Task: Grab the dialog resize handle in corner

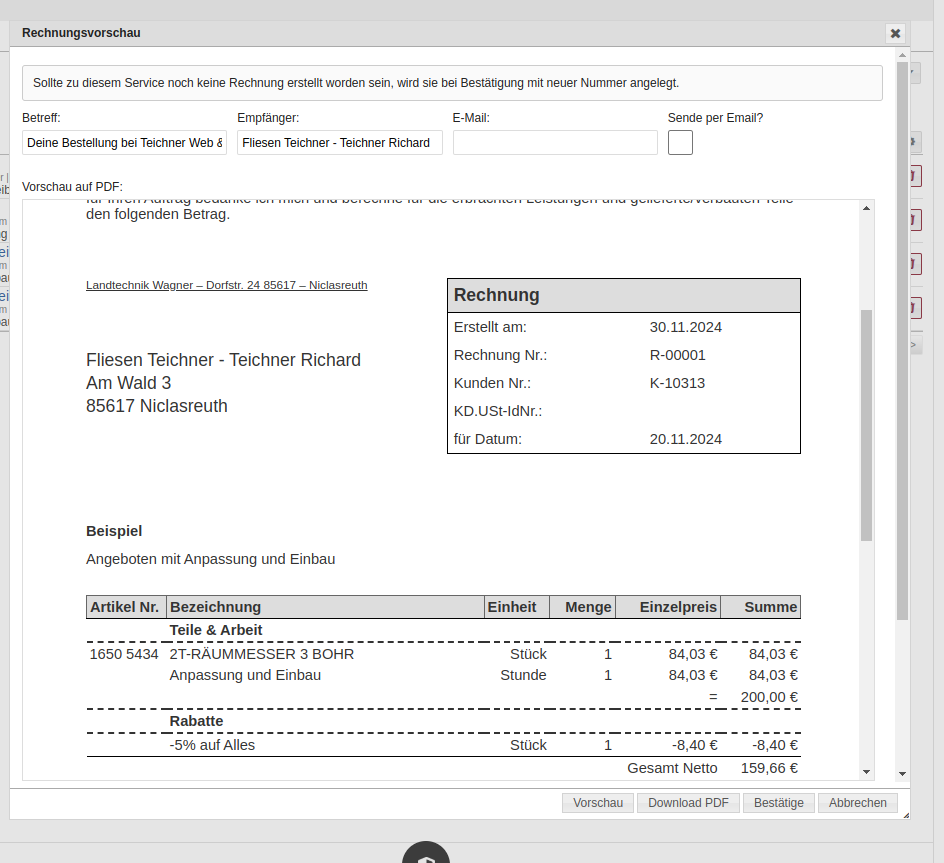Action: pyautogui.click(x=906, y=815)
